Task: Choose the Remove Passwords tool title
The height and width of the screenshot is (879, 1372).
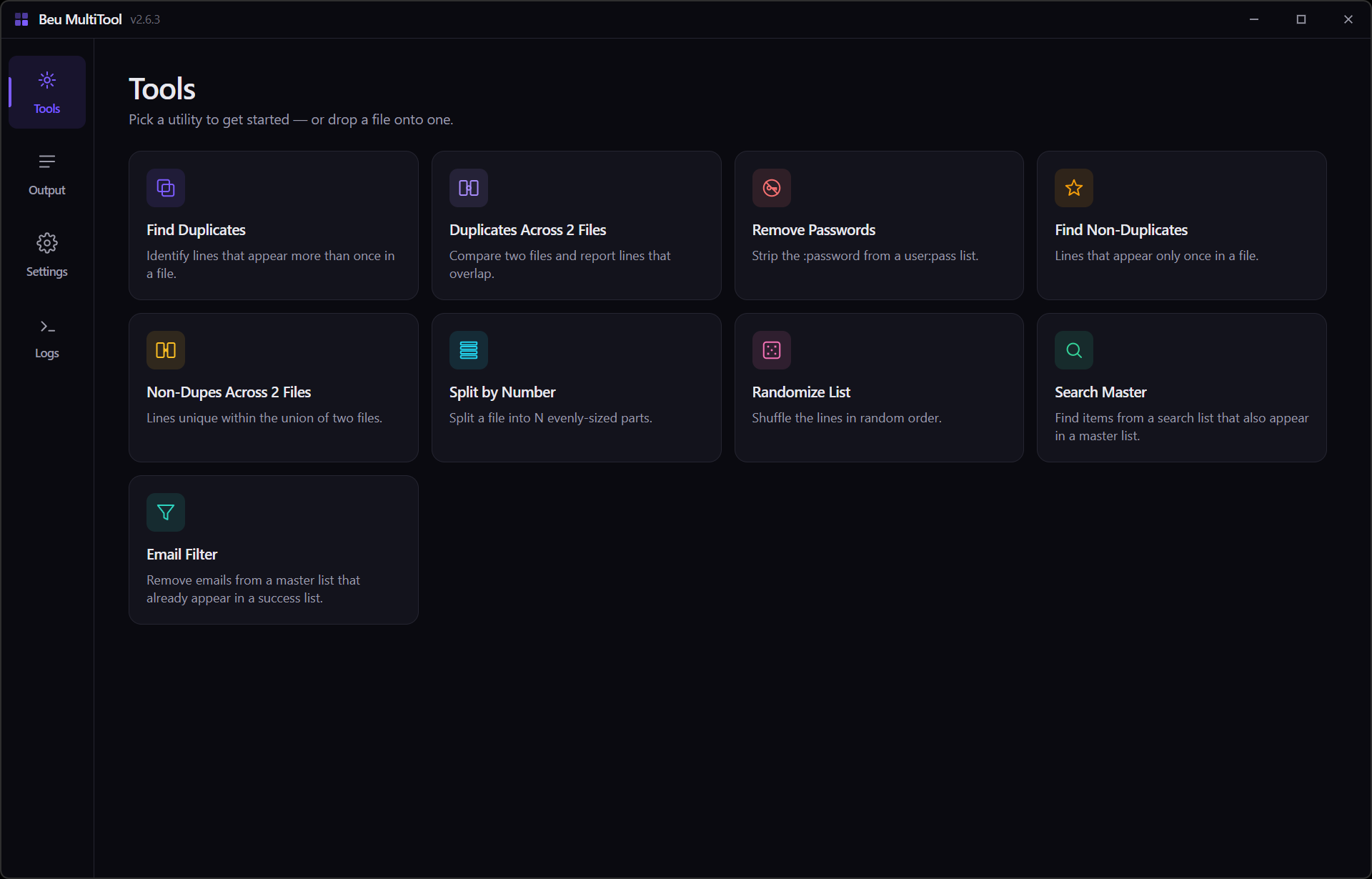Action: coord(813,230)
